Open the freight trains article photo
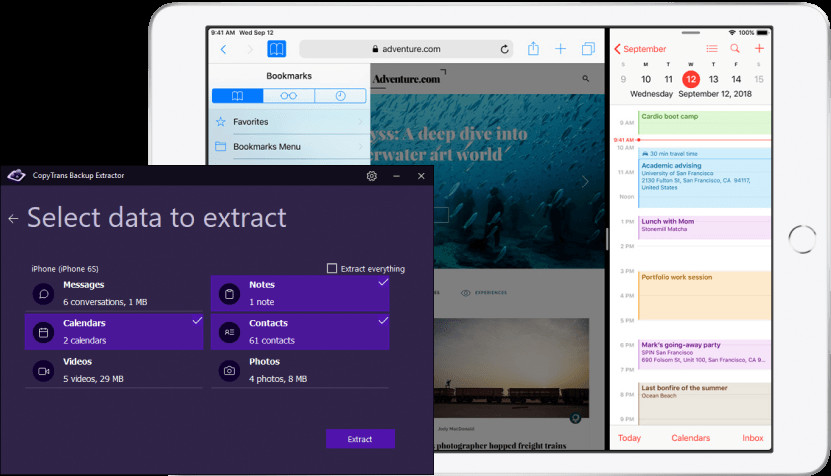 coord(511,369)
